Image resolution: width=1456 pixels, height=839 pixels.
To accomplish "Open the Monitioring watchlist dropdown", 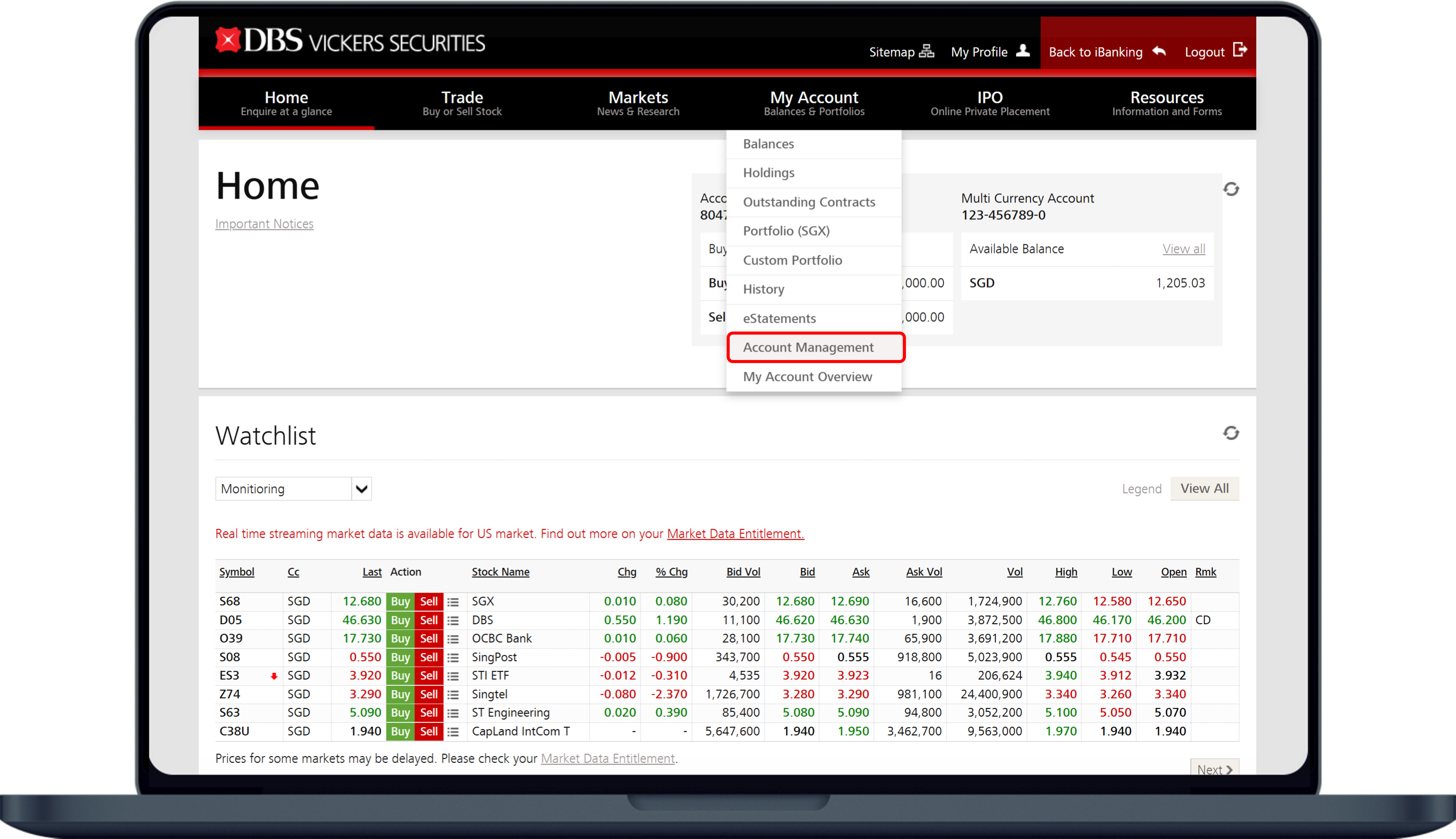I will click(x=293, y=488).
